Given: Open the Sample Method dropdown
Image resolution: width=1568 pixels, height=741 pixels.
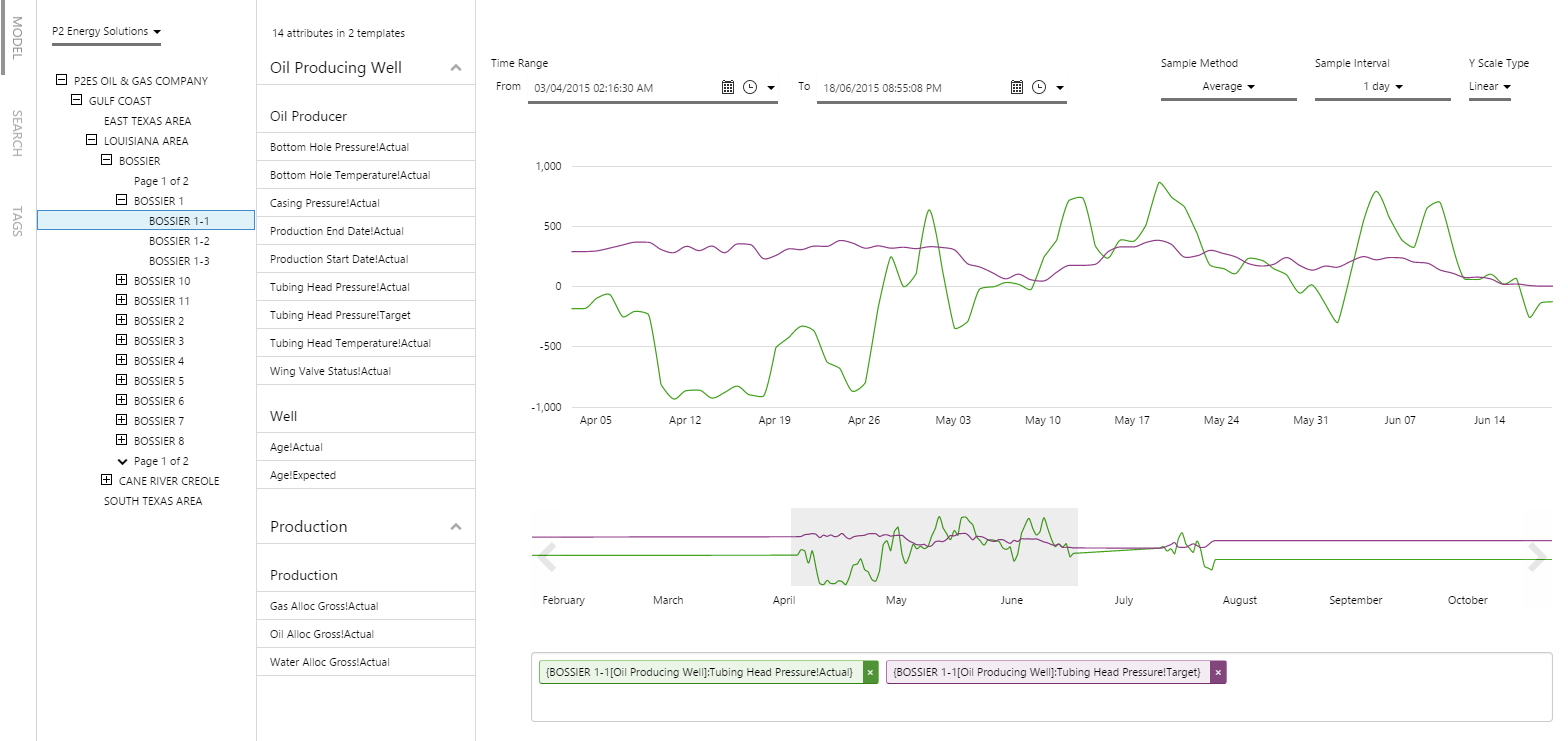Looking at the screenshot, I should tap(1228, 87).
